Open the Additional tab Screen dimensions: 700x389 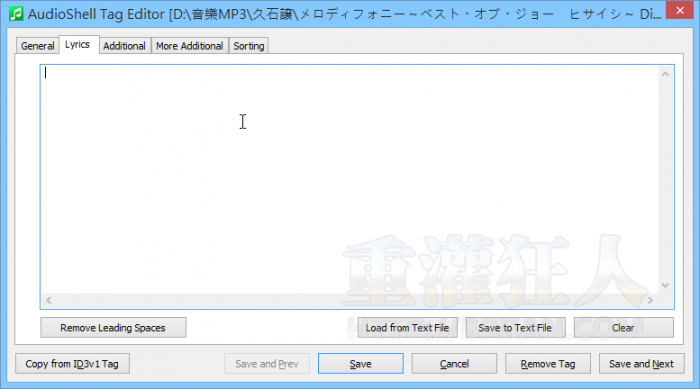(125, 46)
